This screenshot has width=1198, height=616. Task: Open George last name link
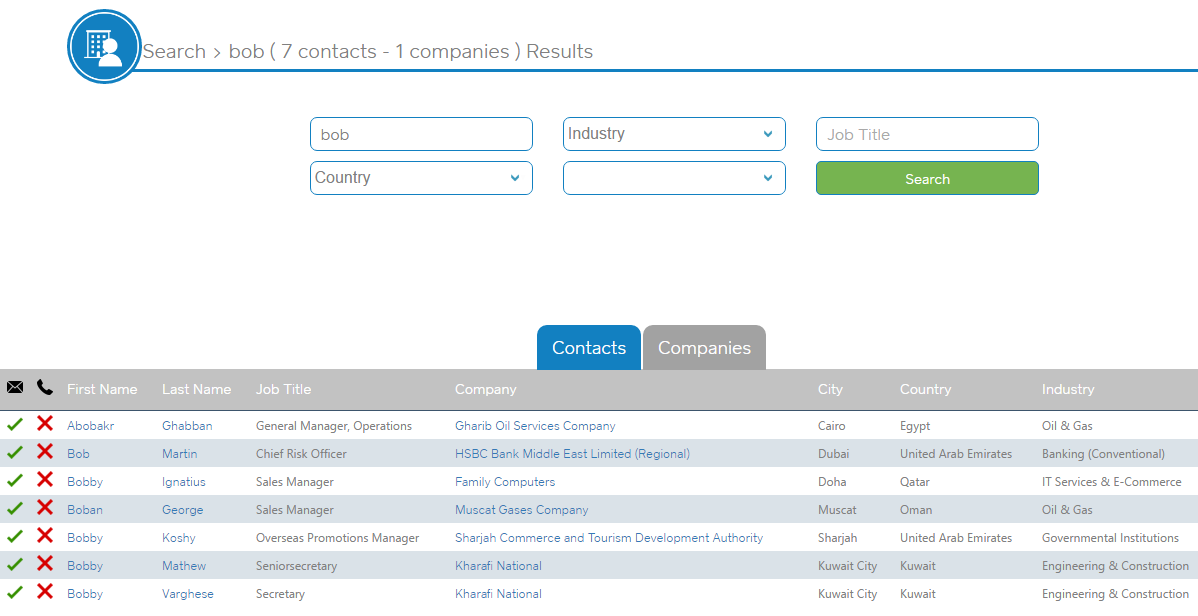coord(183,510)
